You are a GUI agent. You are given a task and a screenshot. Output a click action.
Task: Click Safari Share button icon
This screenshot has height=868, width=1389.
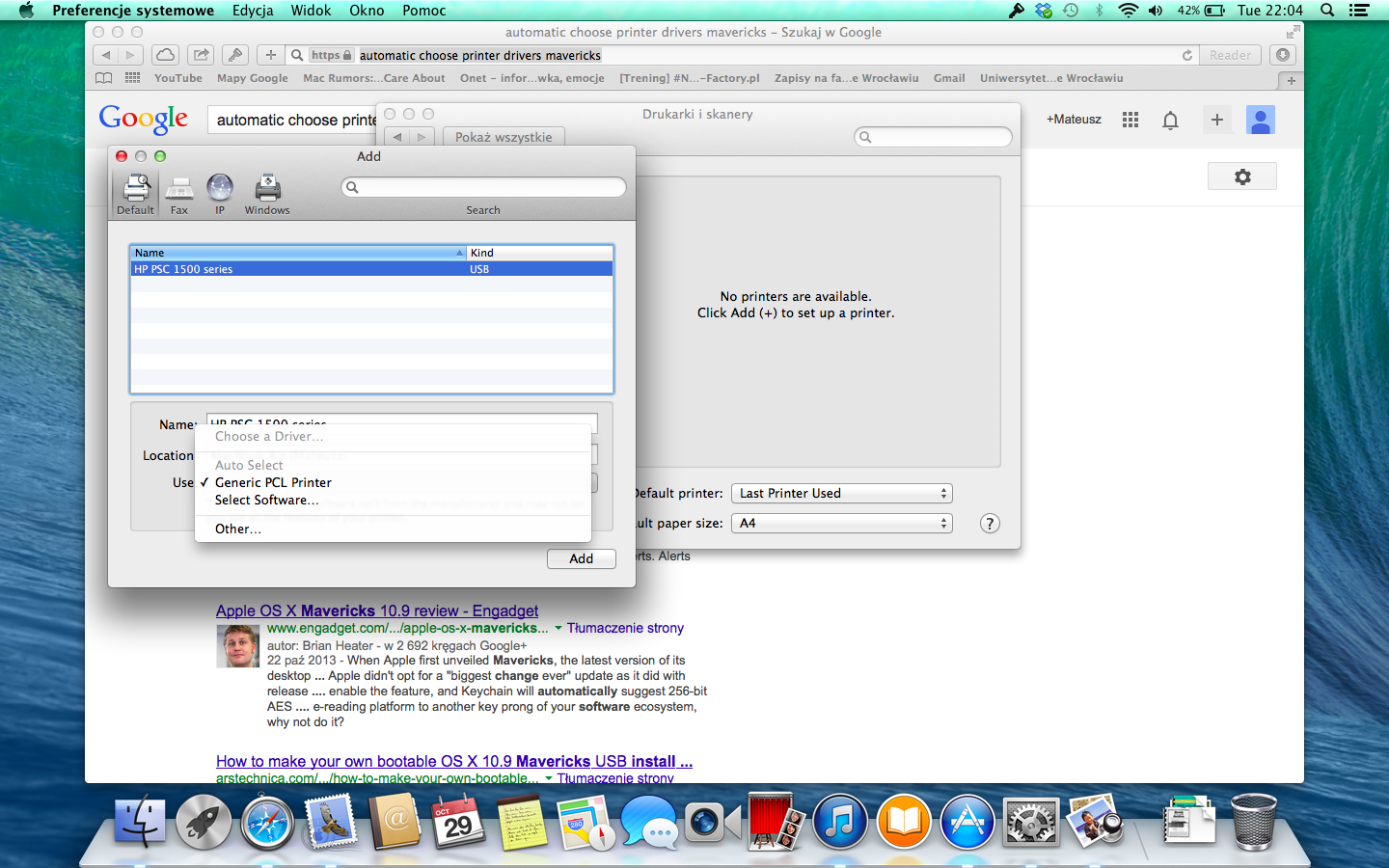tap(201, 55)
